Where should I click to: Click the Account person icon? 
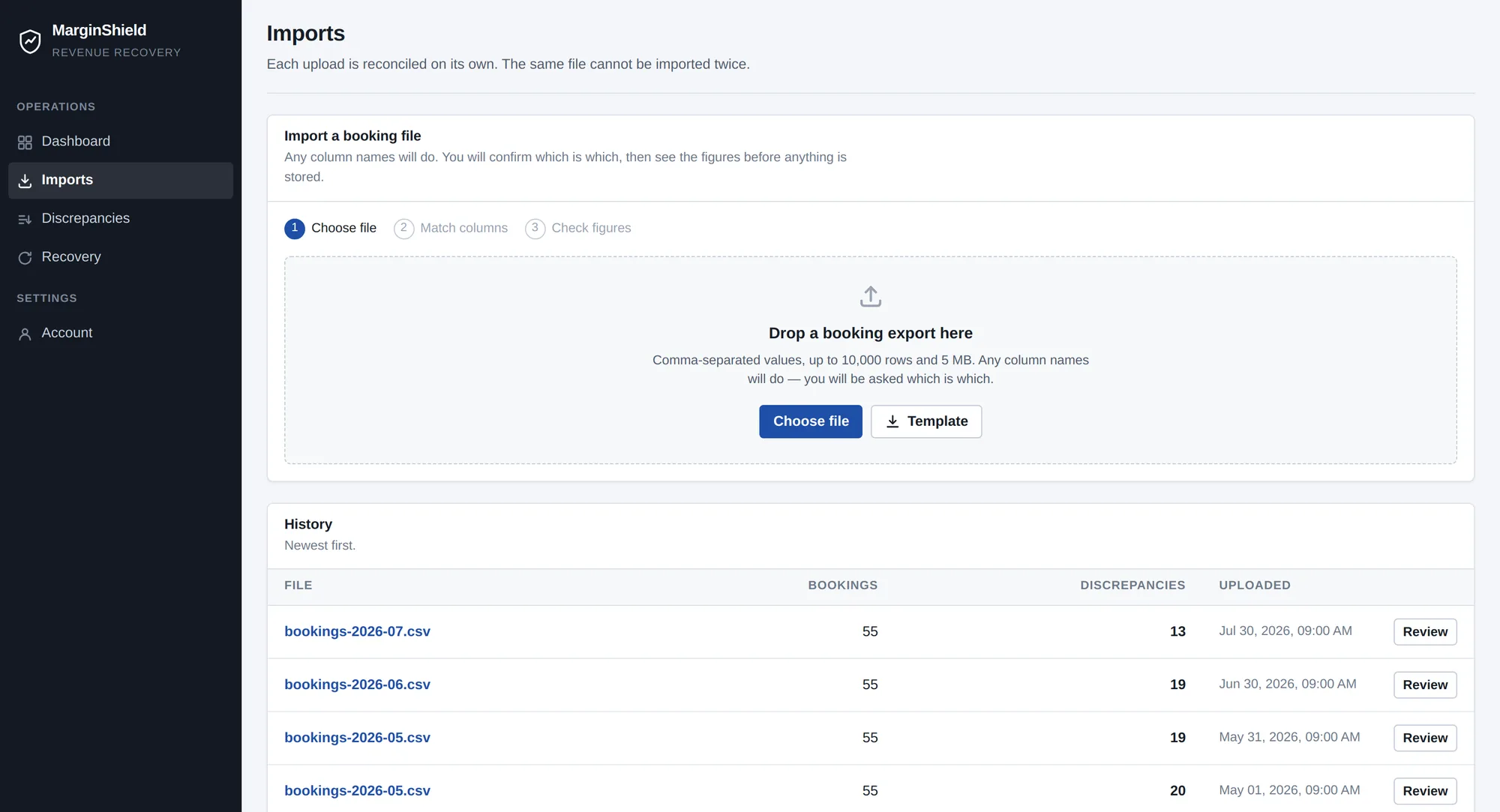point(25,334)
